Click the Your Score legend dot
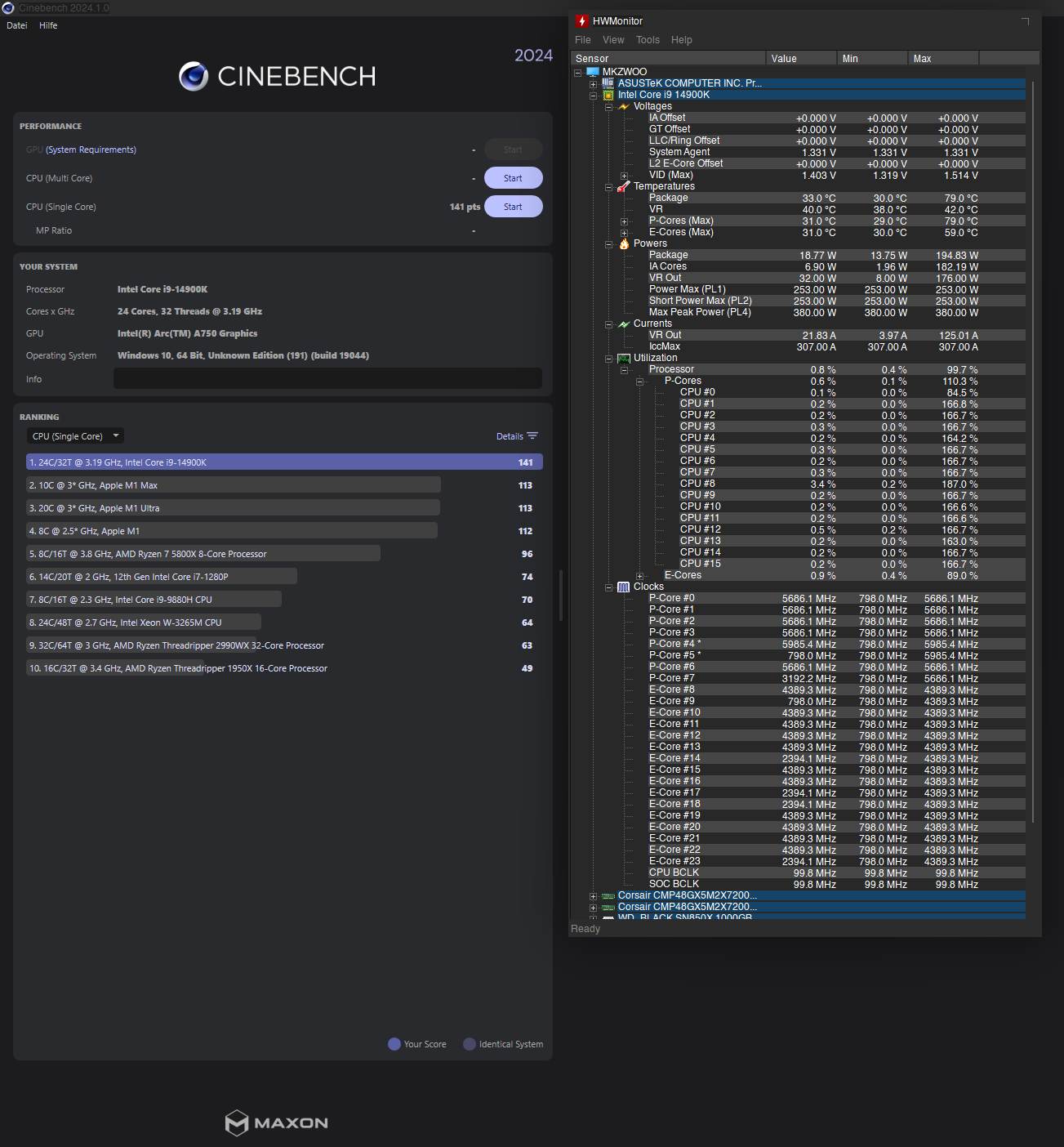The height and width of the screenshot is (1147, 1064). tap(394, 1044)
